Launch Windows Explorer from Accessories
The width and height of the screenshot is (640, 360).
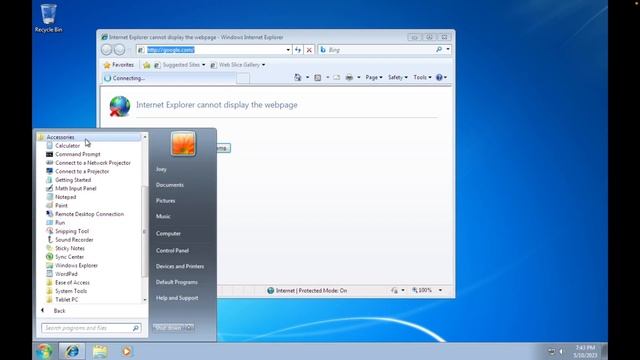76,266
